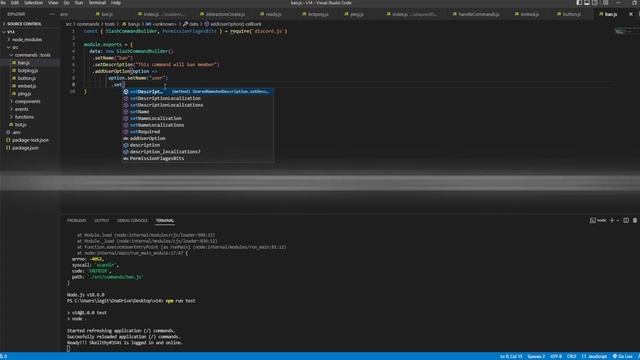
Task: Open the Selection menu
Action: 33,3
